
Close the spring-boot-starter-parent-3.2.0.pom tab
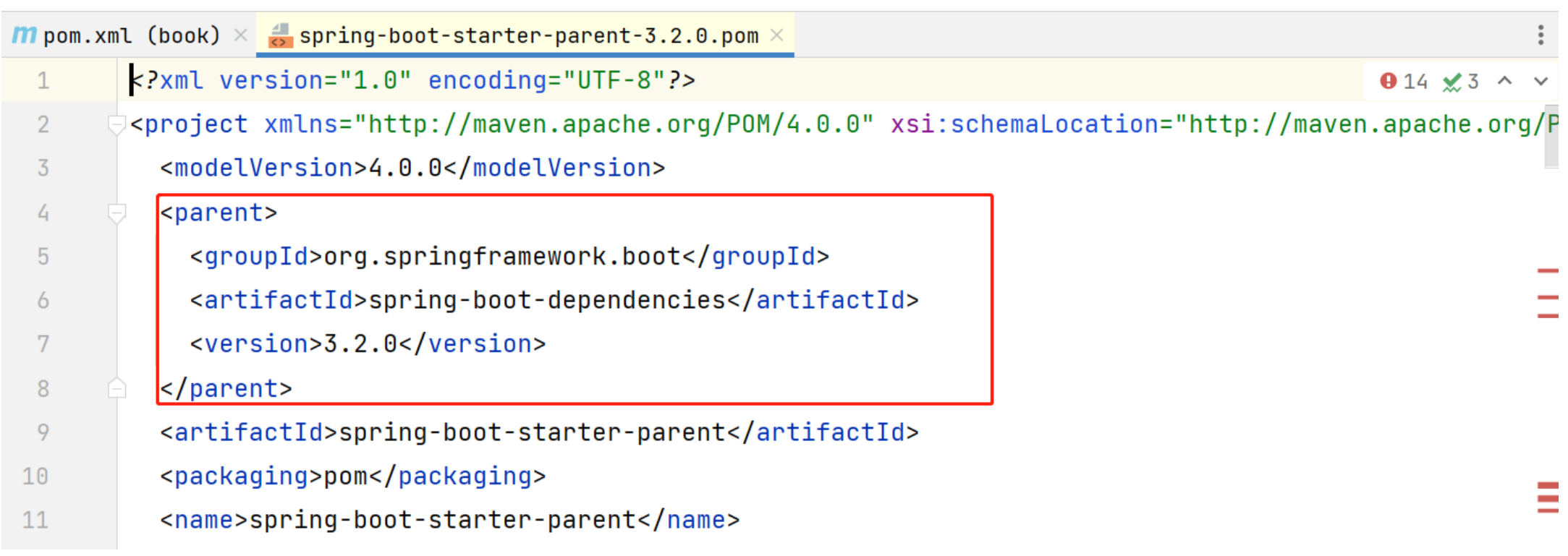[777, 35]
